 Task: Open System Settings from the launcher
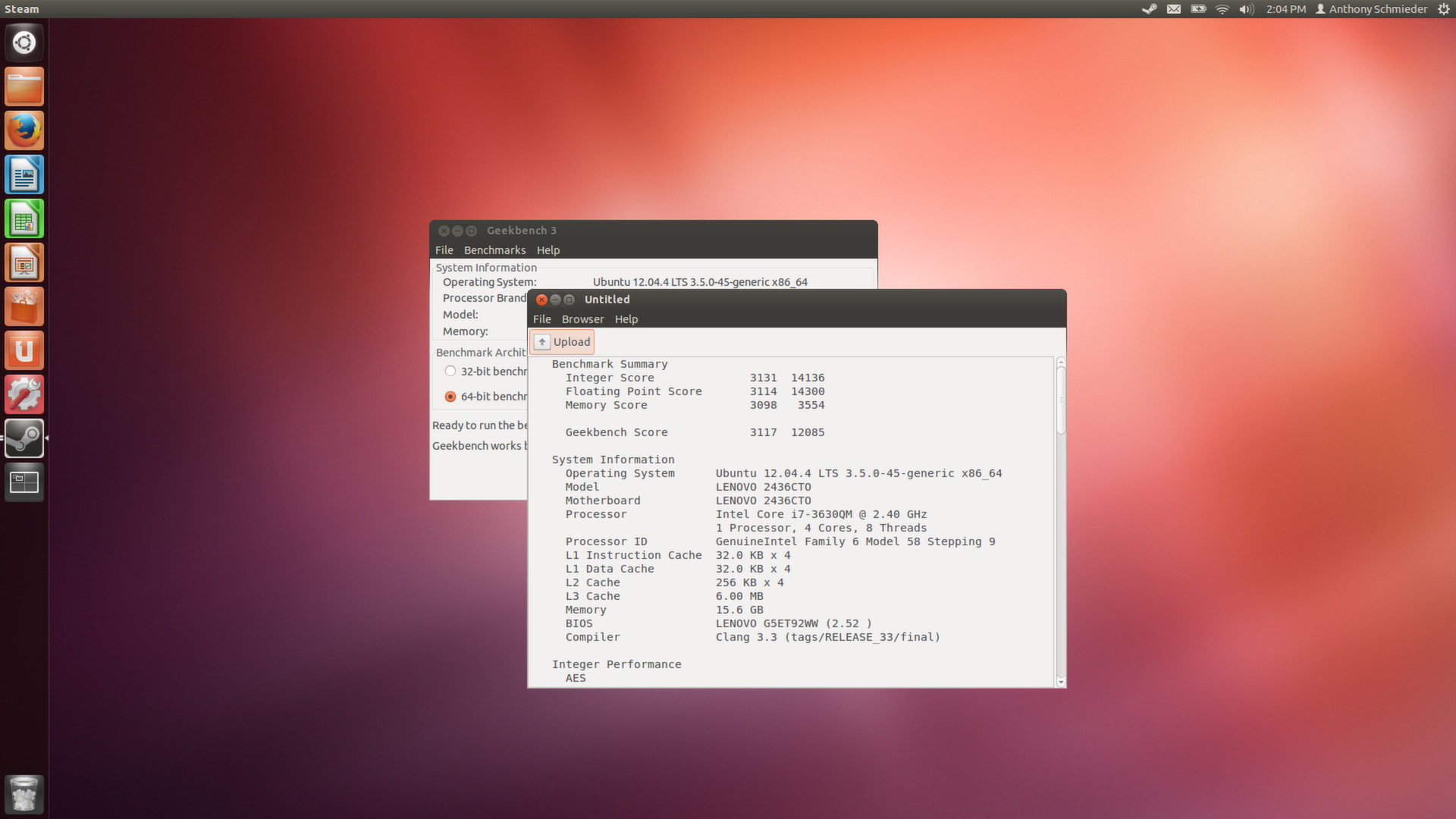pyautogui.click(x=24, y=394)
